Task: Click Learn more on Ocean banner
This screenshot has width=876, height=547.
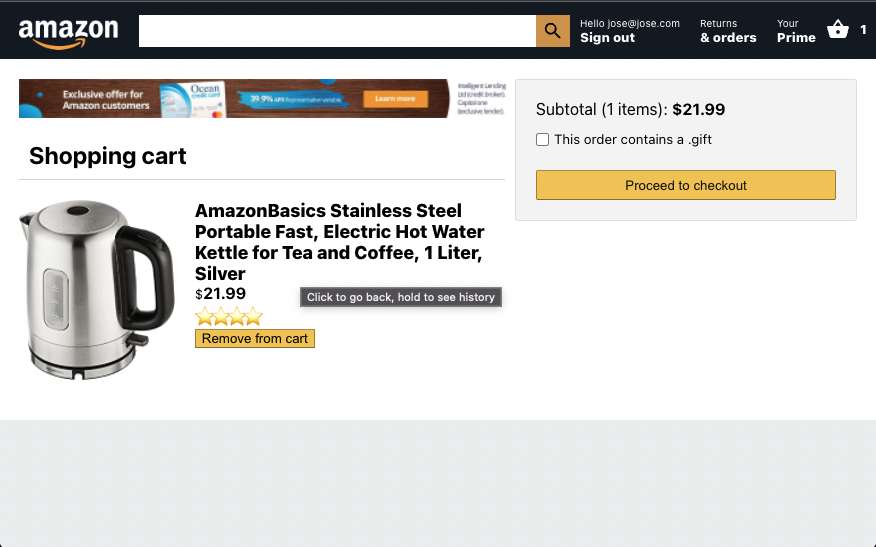Action: tap(396, 99)
